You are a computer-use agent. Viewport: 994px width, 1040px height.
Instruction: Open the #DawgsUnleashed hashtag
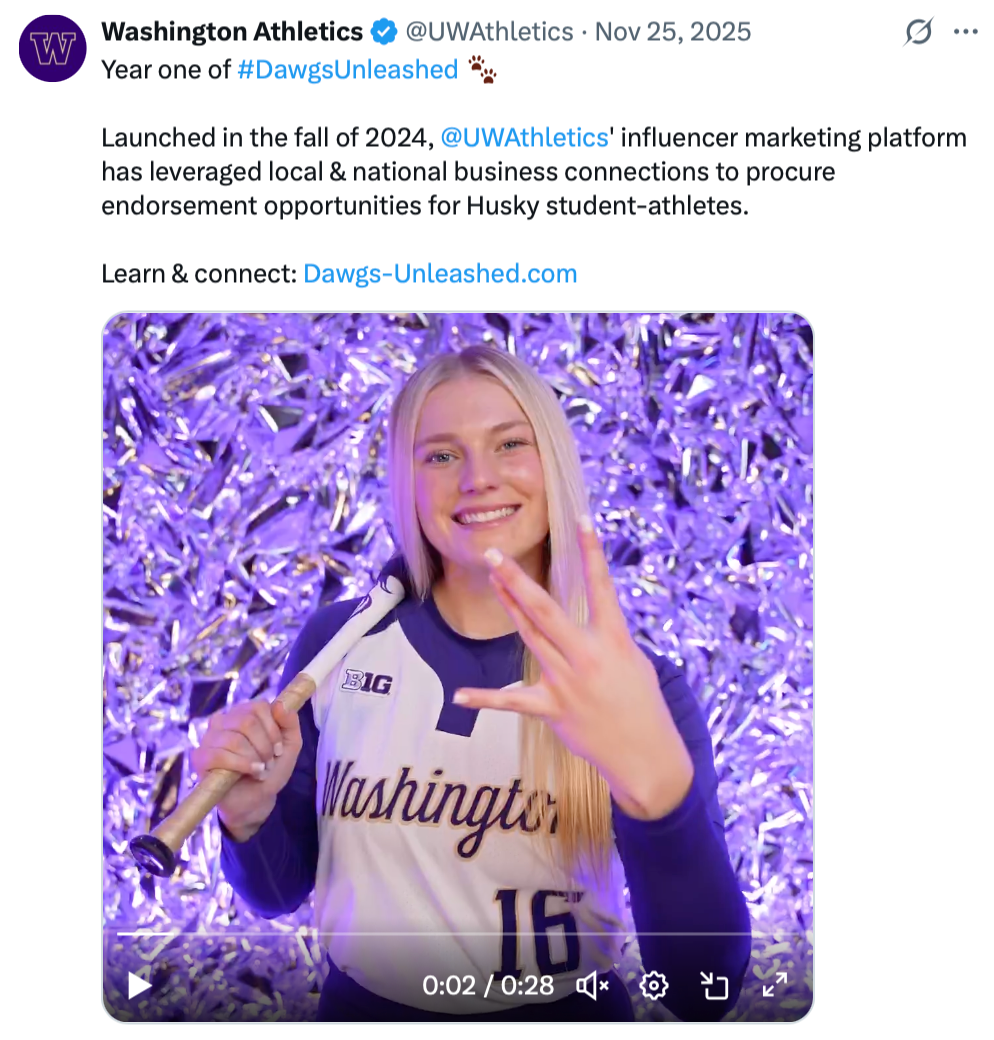[x=347, y=69]
